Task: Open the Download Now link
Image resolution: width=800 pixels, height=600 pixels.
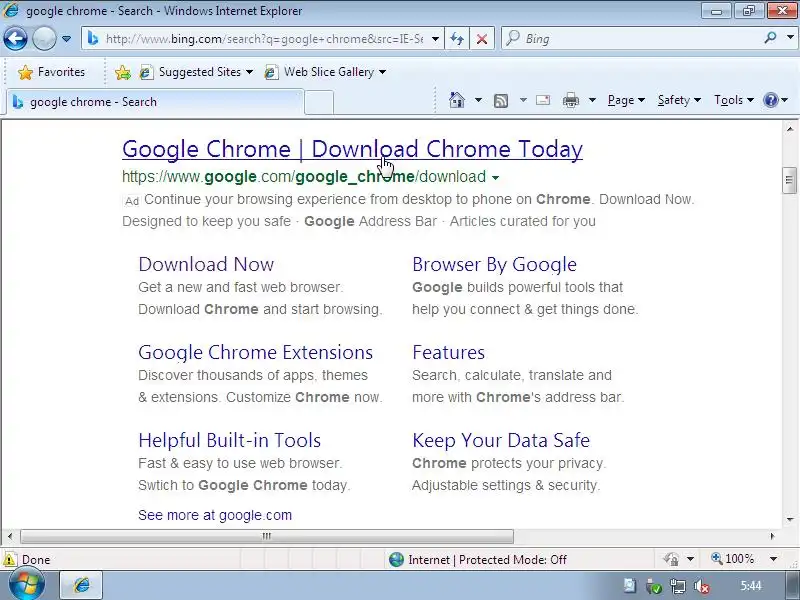Action: (206, 264)
